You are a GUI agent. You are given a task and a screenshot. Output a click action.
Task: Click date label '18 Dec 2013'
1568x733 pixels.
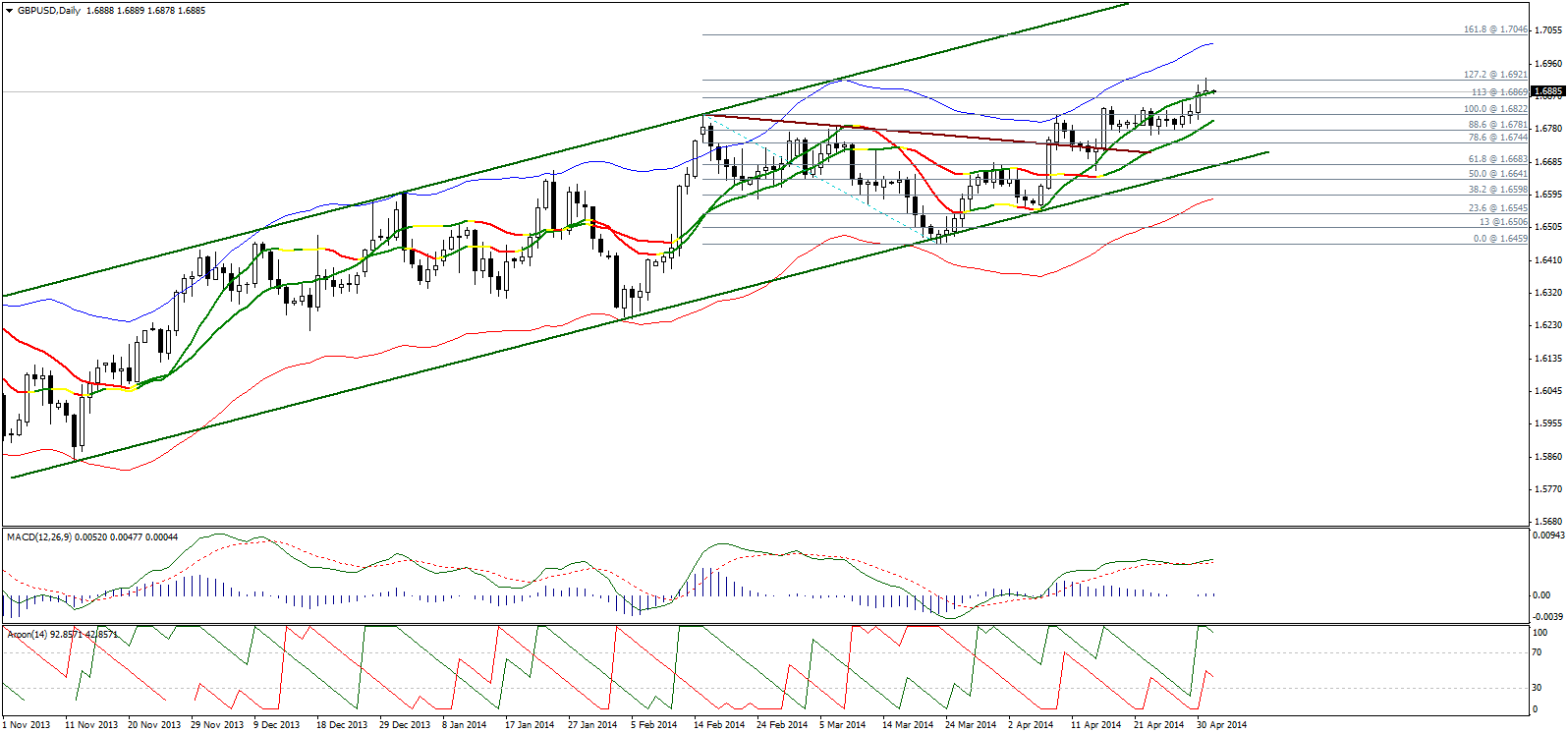[x=342, y=725]
